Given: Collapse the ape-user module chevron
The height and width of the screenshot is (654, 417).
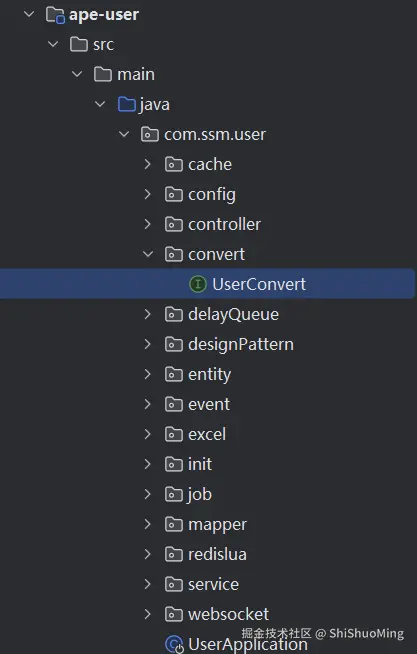Looking at the screenshot, I should coord(29,14).
